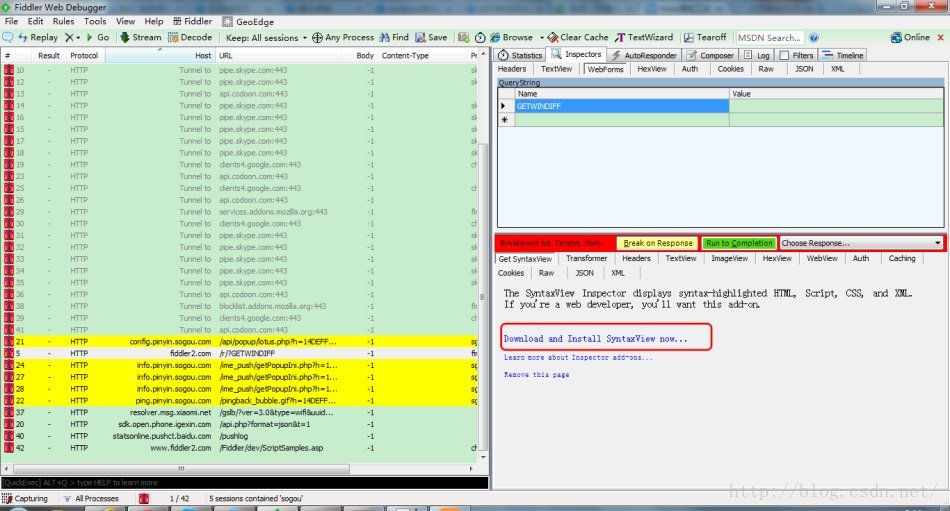
Task: Toggle Stream mode in toolbar
Action: (141, 38)
